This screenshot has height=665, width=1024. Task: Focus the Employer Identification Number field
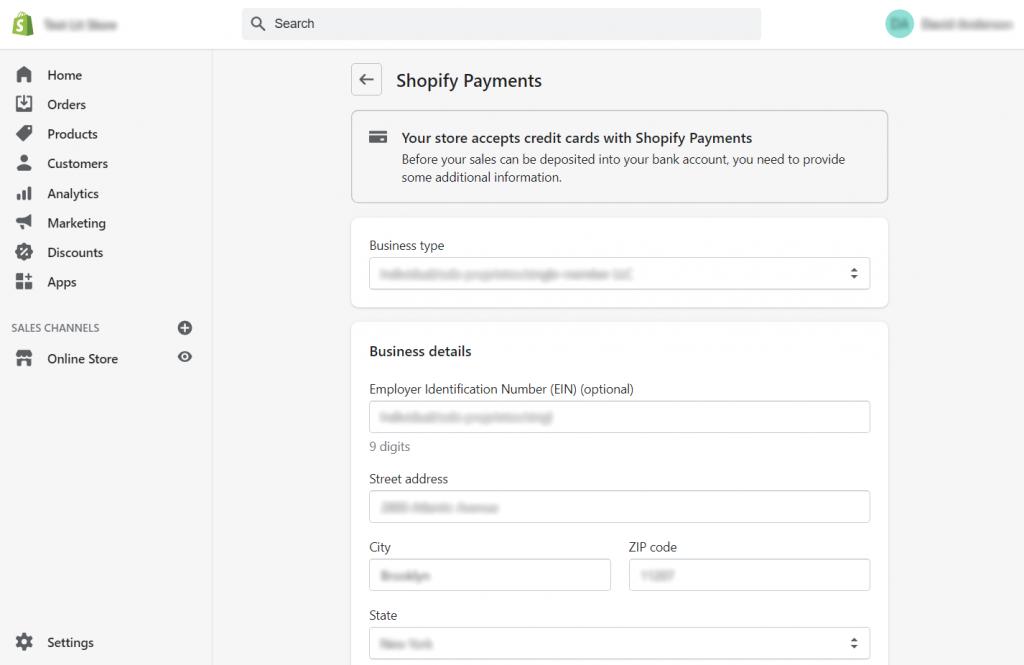point(619,417)
